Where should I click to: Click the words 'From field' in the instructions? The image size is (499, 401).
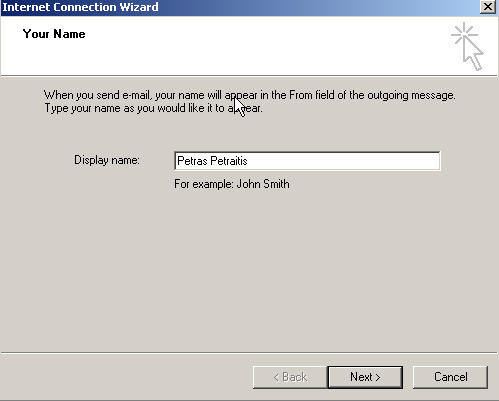(x=311, y=95)
